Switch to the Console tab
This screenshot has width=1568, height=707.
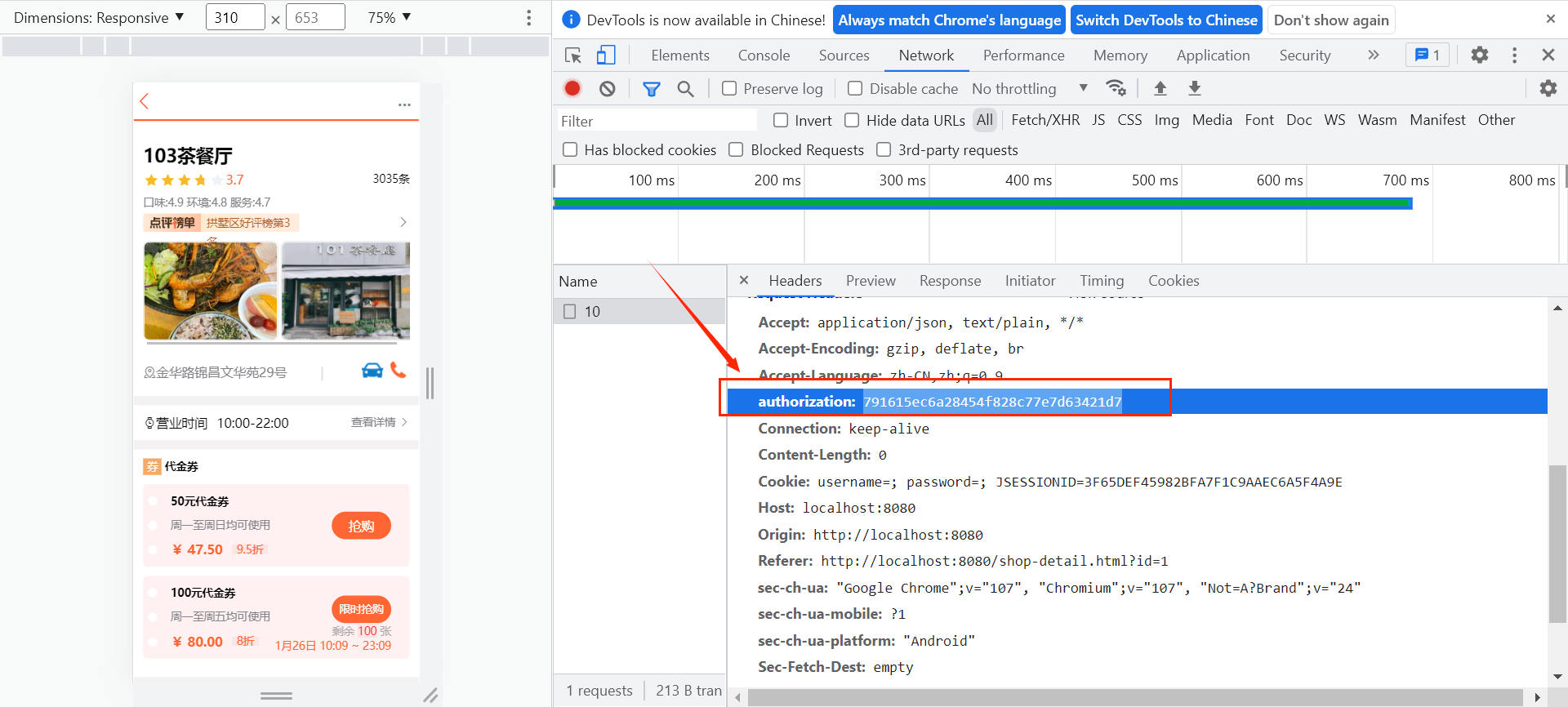click(x=764, y=55)
